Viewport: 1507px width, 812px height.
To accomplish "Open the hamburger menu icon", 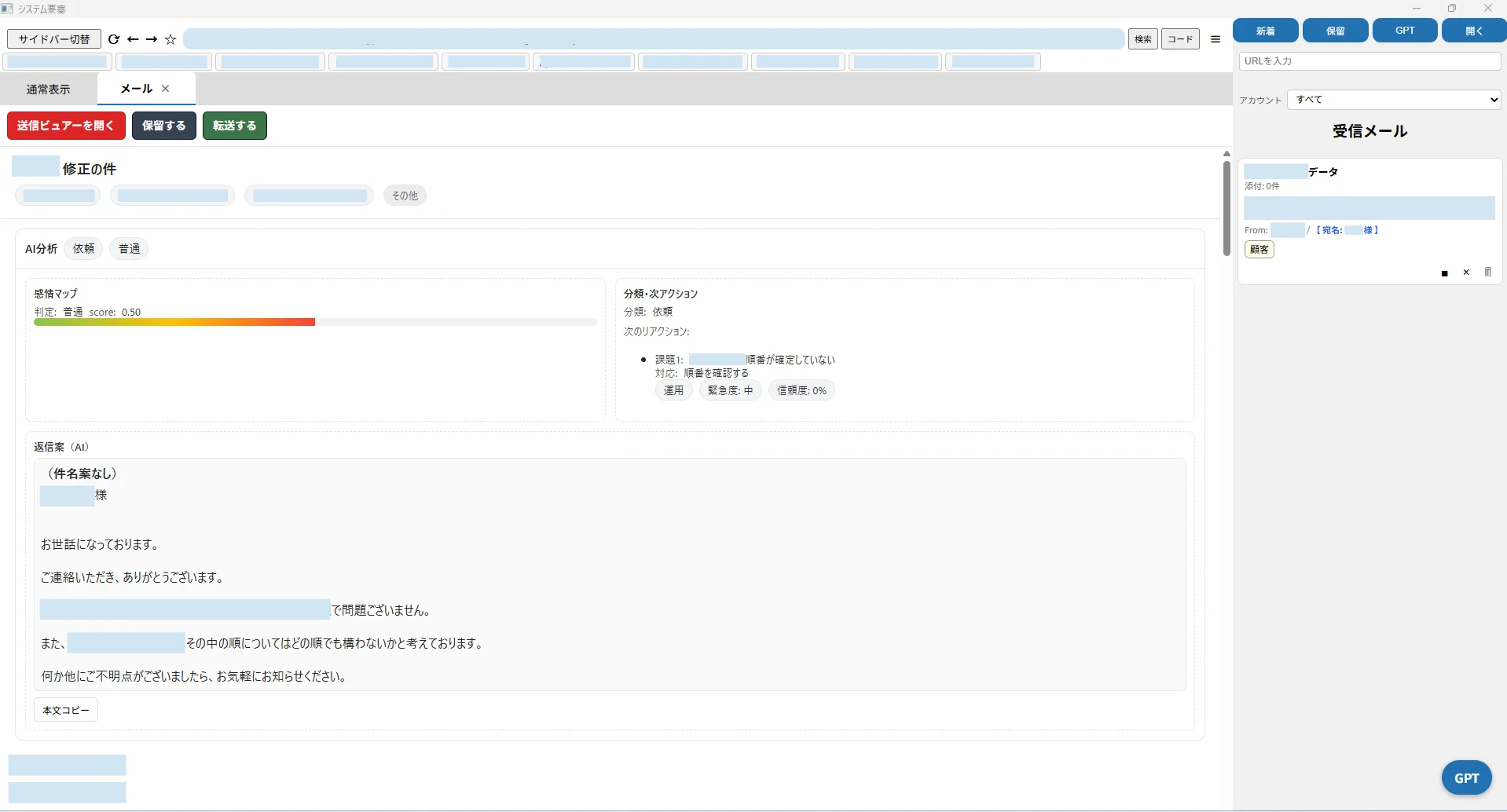I will 1215,39.
